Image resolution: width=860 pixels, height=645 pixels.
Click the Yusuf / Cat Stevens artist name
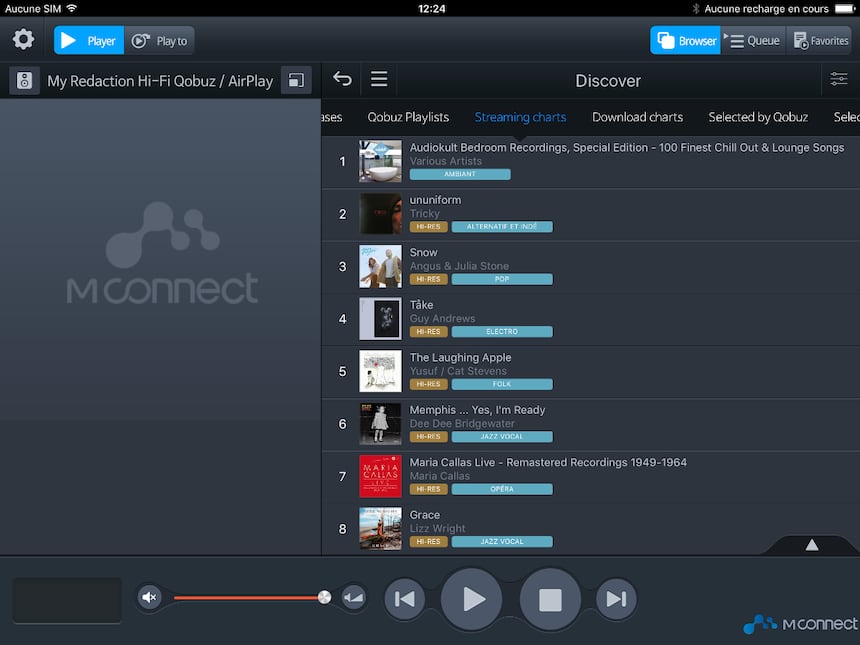pos(458,371)
